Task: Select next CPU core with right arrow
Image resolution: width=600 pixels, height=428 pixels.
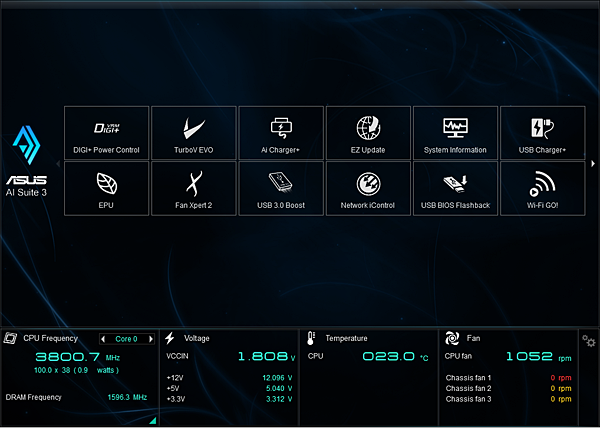Action: click(151, 339)
